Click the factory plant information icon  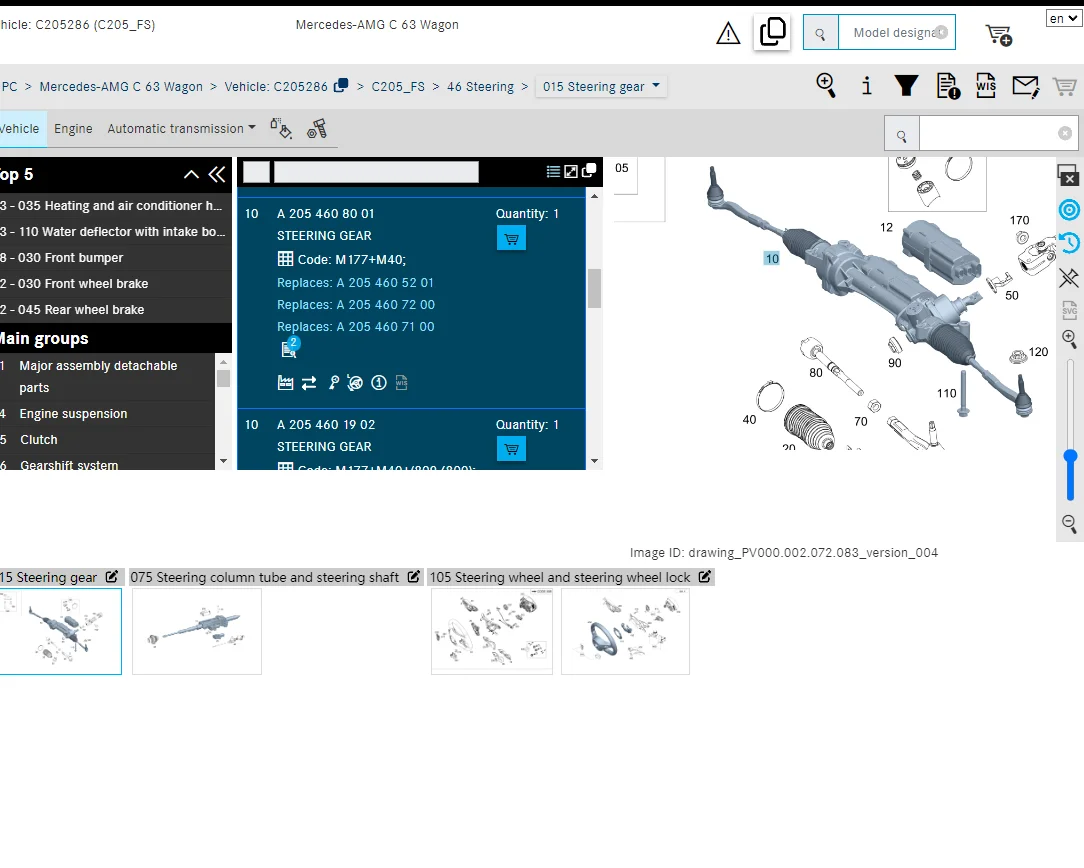[286, 383]
